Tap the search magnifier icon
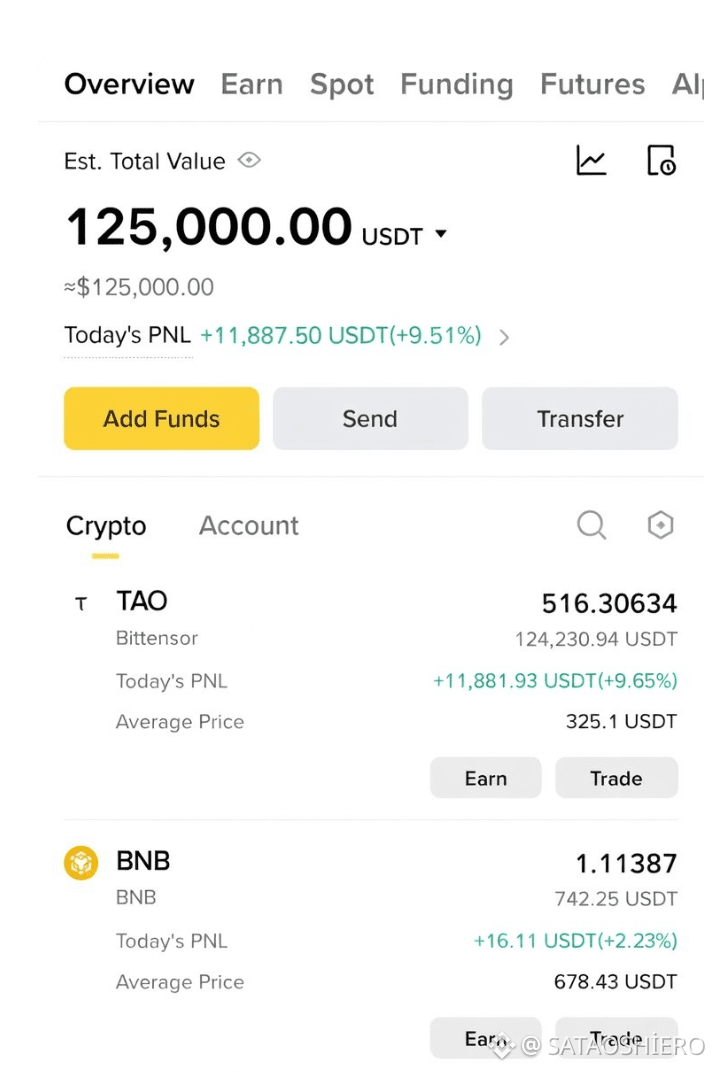Image resolution: width=713 pixels, height=1071 pixels. coord(591,526)
